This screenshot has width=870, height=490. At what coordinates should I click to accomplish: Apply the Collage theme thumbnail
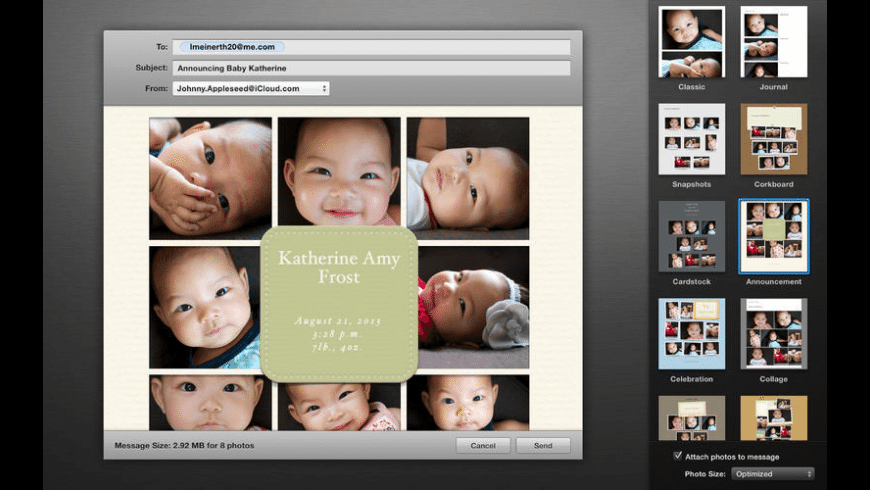[773, 334]
